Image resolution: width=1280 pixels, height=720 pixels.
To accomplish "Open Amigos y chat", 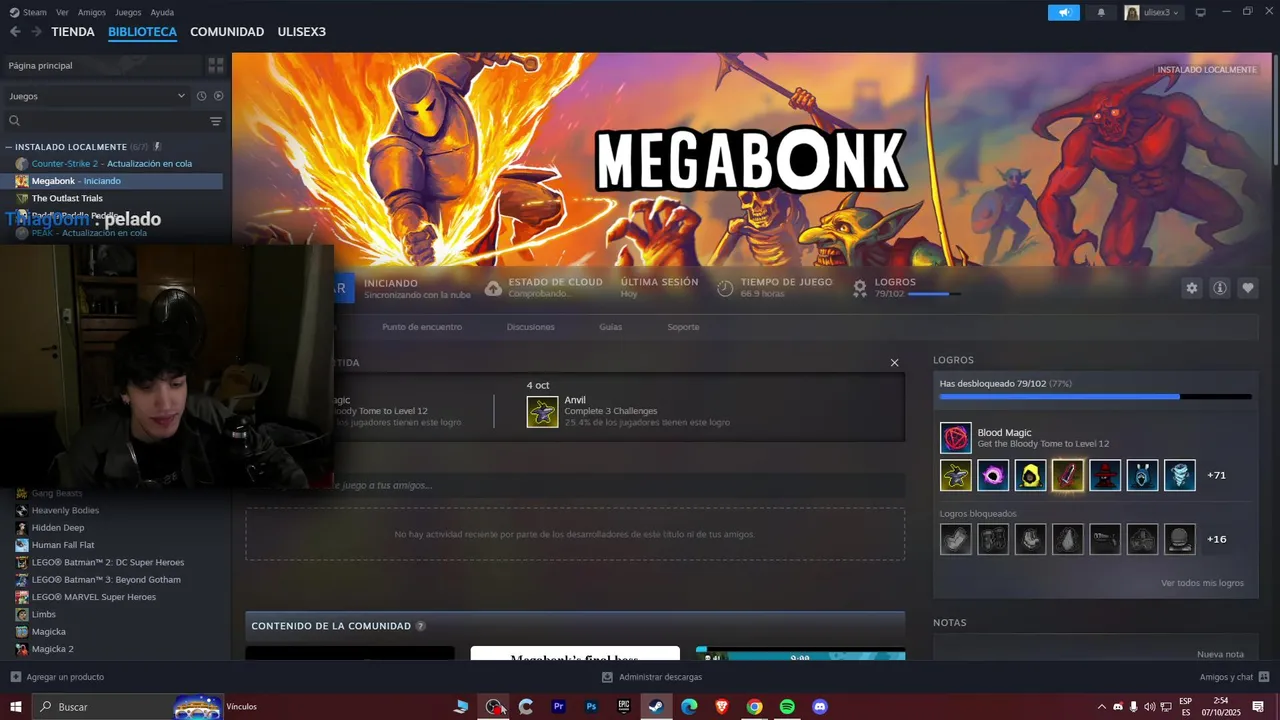I will point(1234,677).
